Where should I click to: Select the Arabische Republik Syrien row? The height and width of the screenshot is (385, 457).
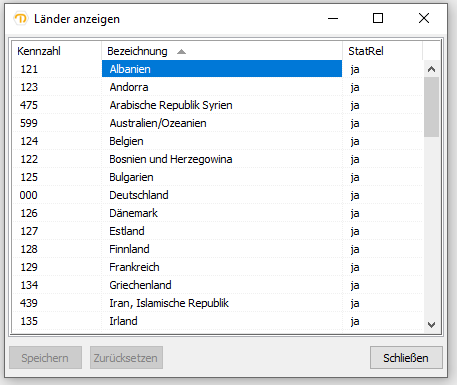(217, 105)
